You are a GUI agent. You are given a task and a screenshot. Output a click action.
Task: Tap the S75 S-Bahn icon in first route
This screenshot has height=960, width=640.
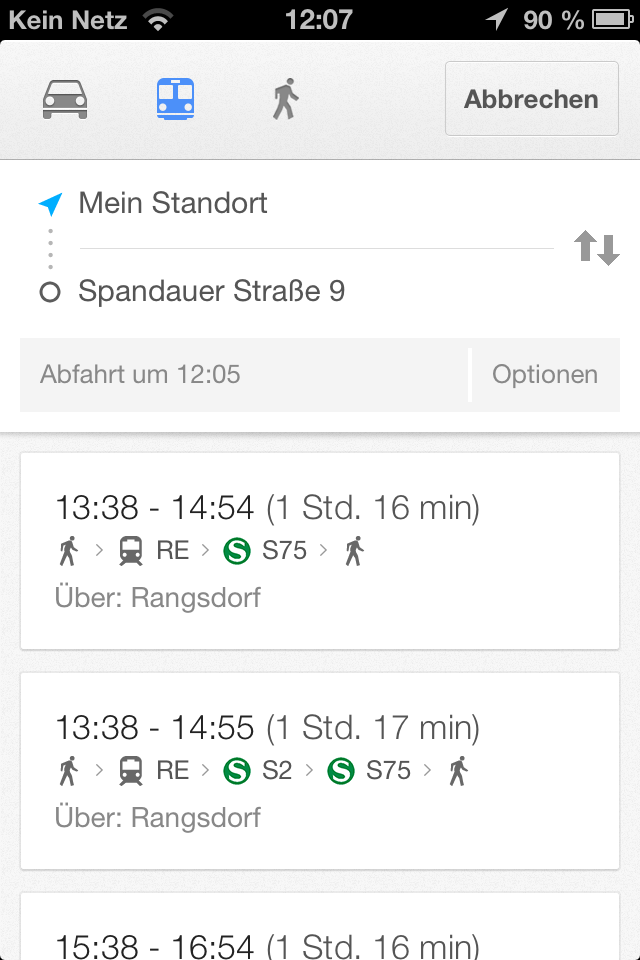tap(236, 551)
